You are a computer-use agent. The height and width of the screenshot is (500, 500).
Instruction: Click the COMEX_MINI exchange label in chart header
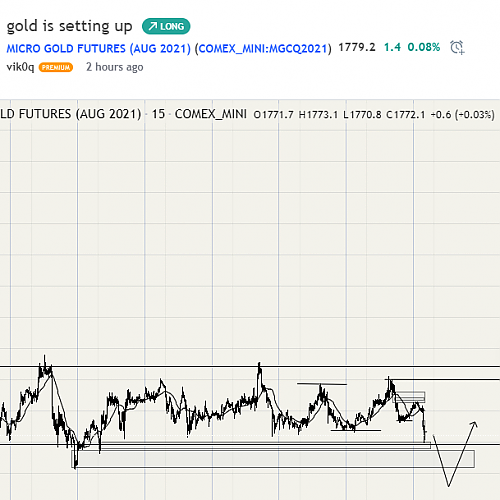[x=211, y=114]
